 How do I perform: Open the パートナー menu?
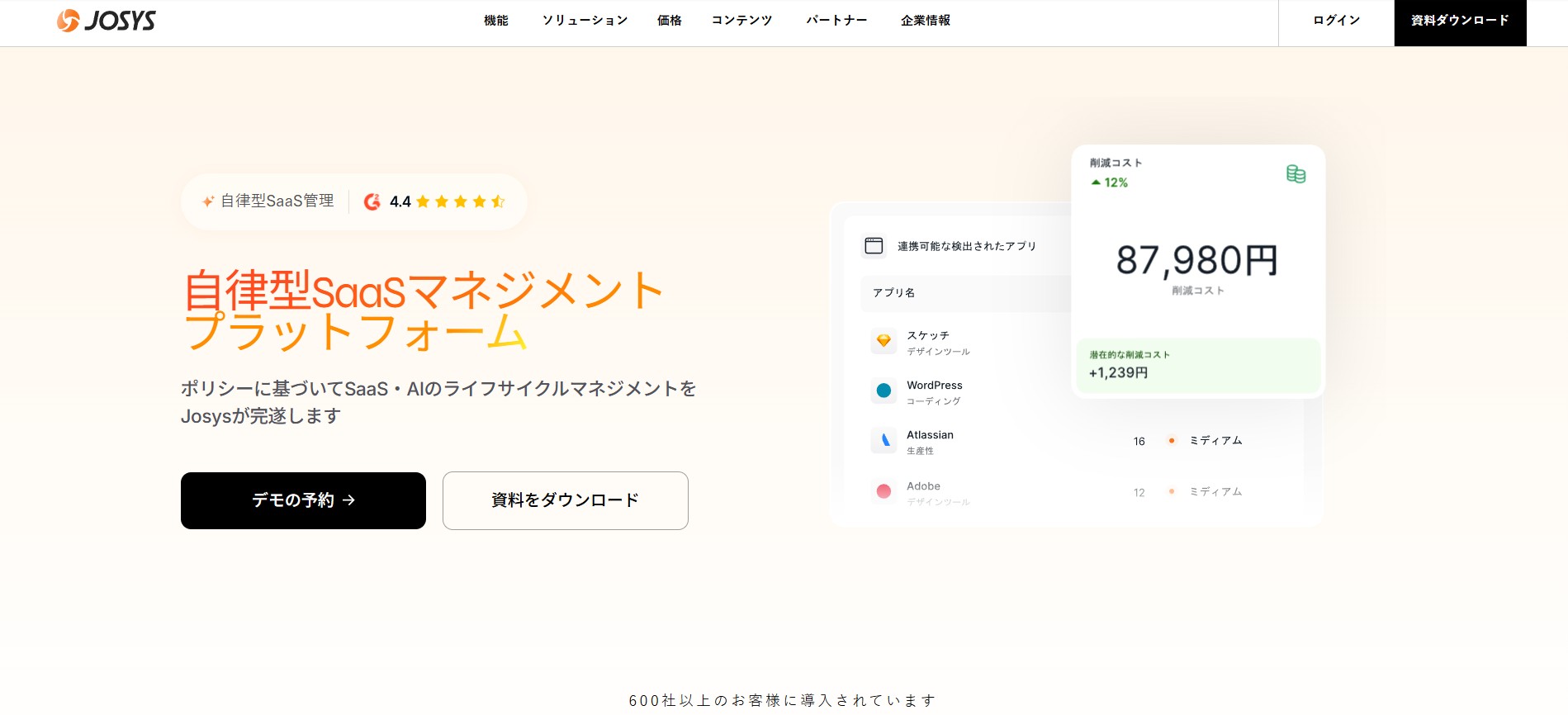click(x=836, y=21)
